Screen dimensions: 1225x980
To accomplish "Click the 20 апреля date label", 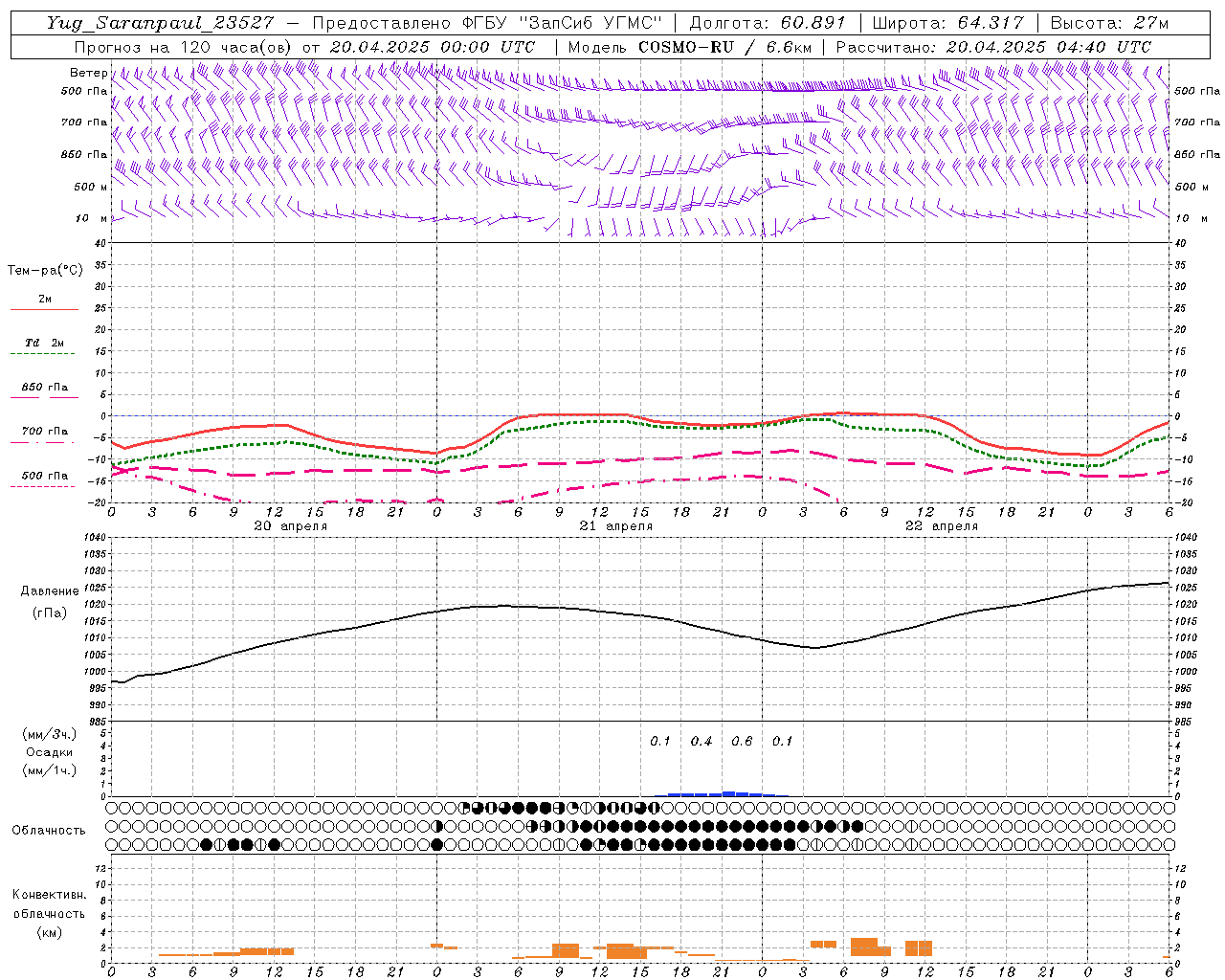I will pos(290,526).
